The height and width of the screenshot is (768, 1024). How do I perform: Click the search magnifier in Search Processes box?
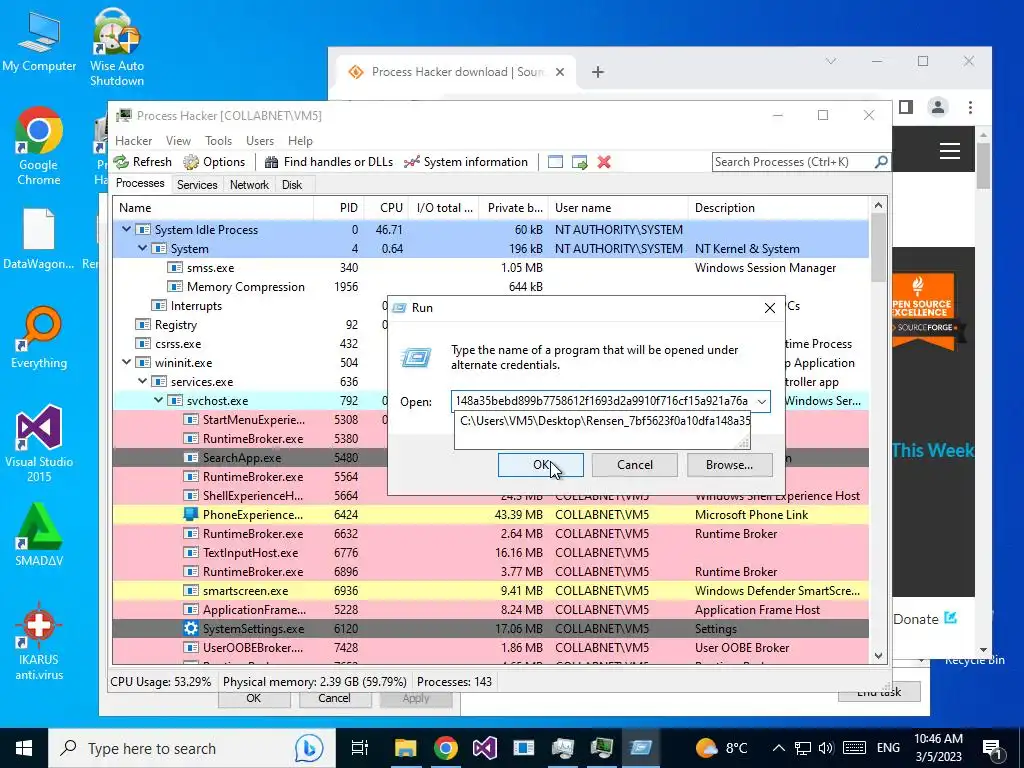point(881,161)
